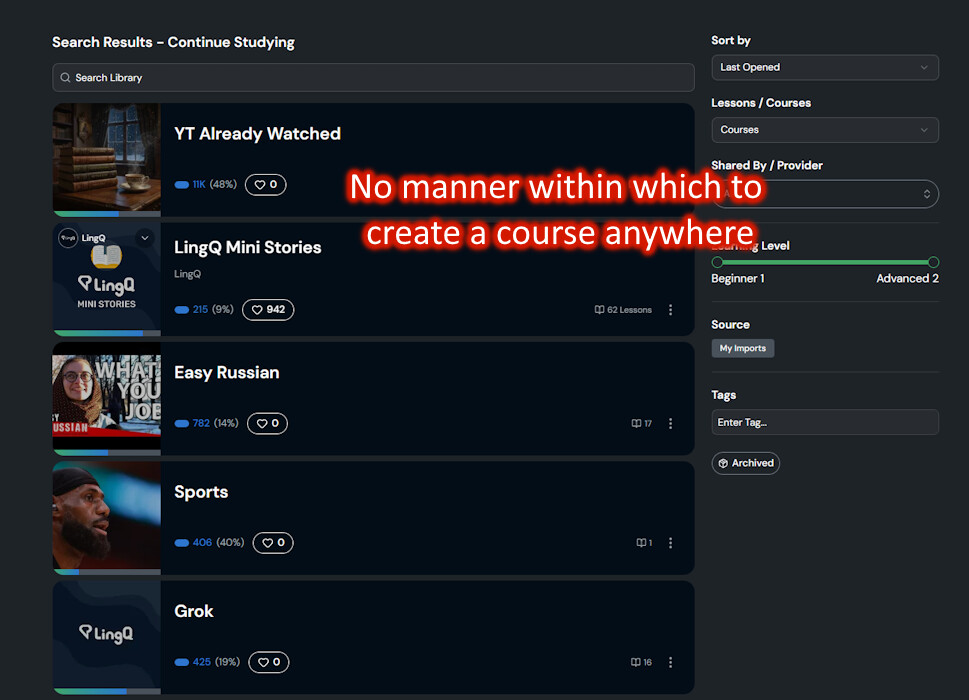Viewport: 969px width, 700px height.
Task: Open the Grok course three-dot menu
Action: pyautogui.click(x=671, y=662)
